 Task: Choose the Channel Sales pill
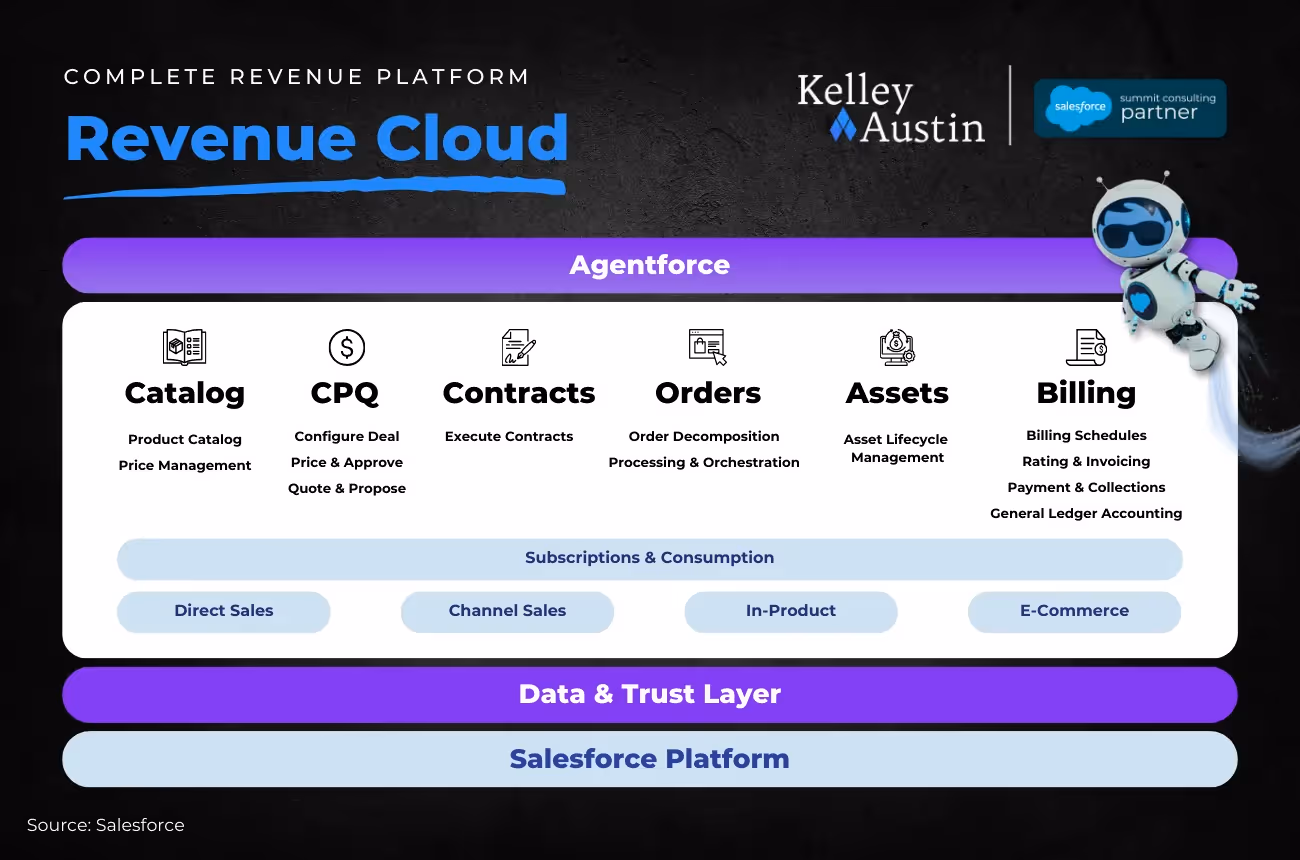pyautogui.click(x=507, y=611)
